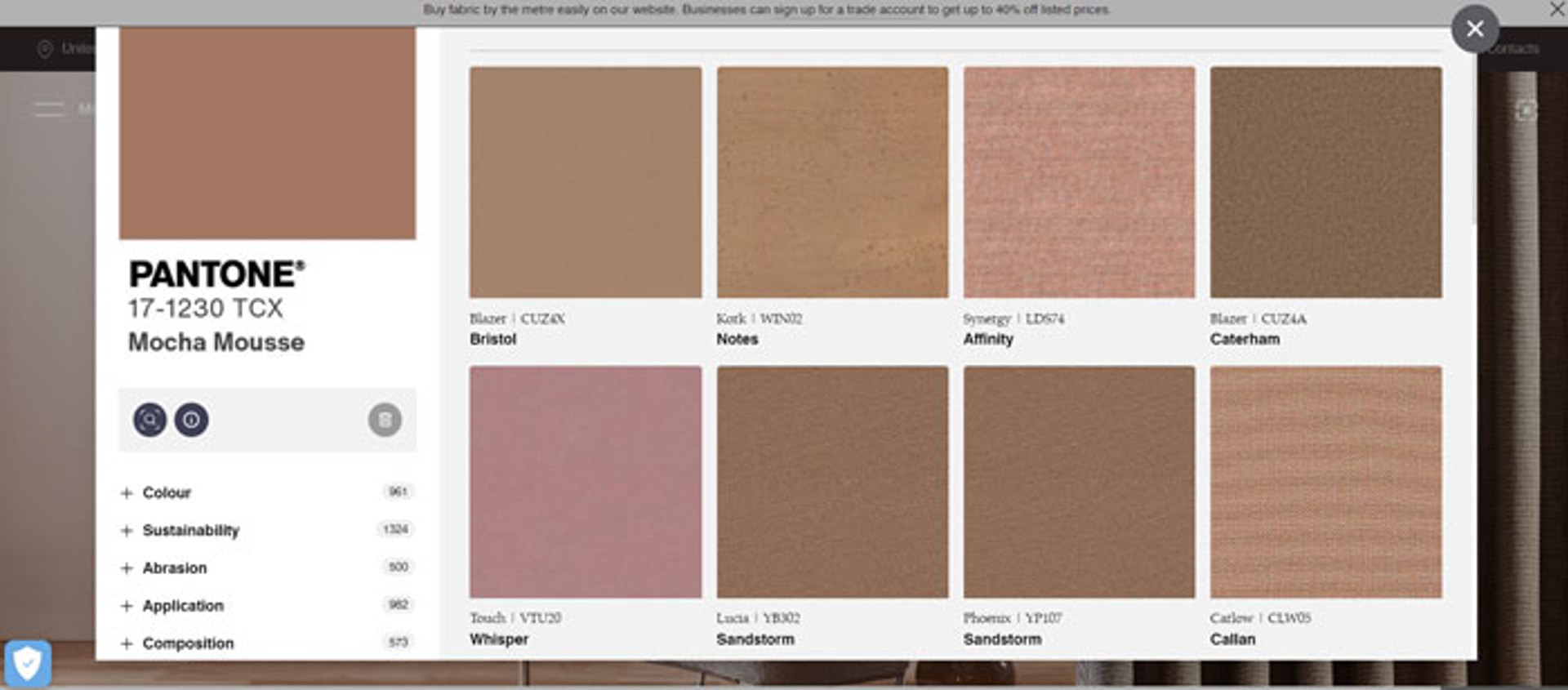Click the Affinity fabric name
The height and width of the screenshot is (690, 1568).
[988, 339]
